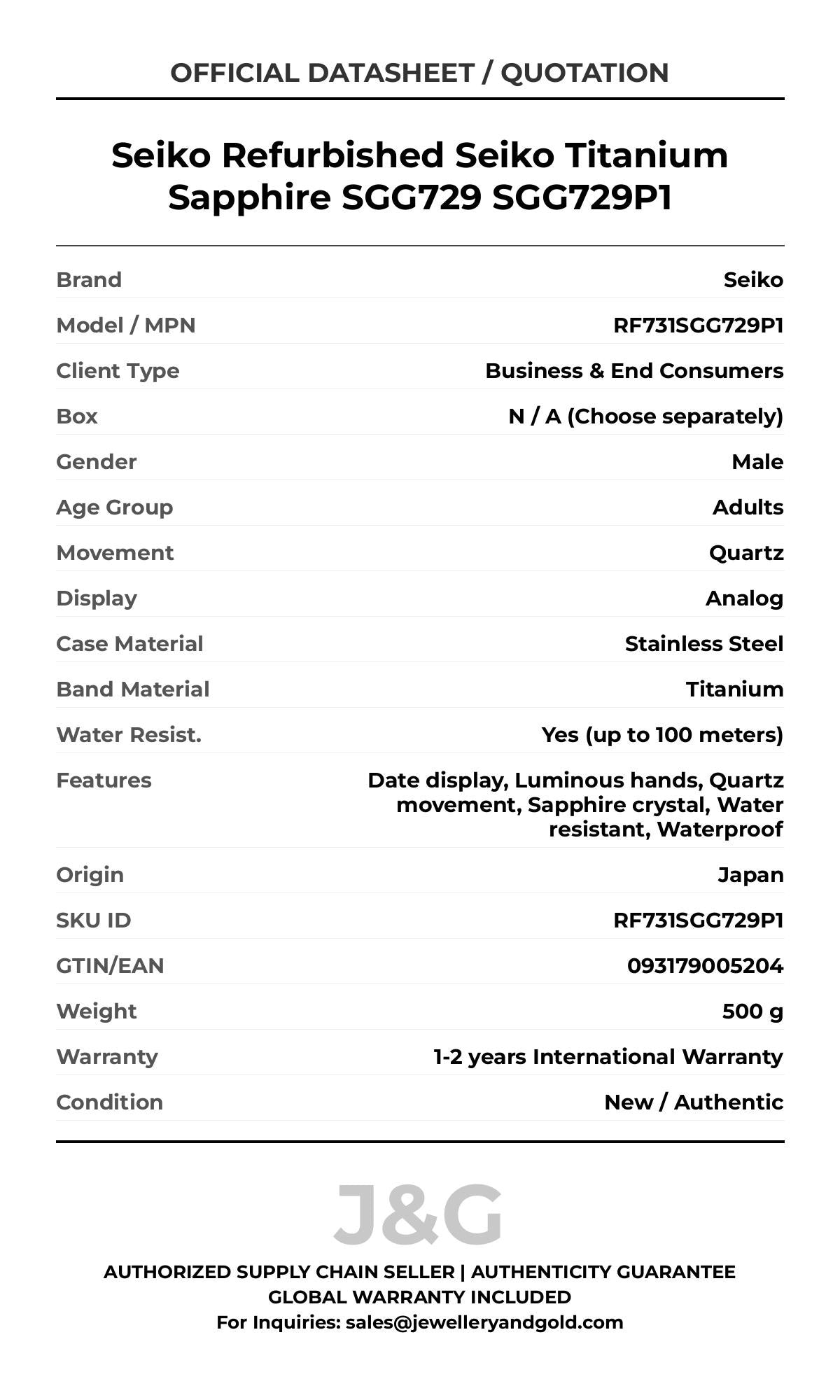Click the Case Material value Stainless Steel
The image size is (840, 1400).
point(703,644)
